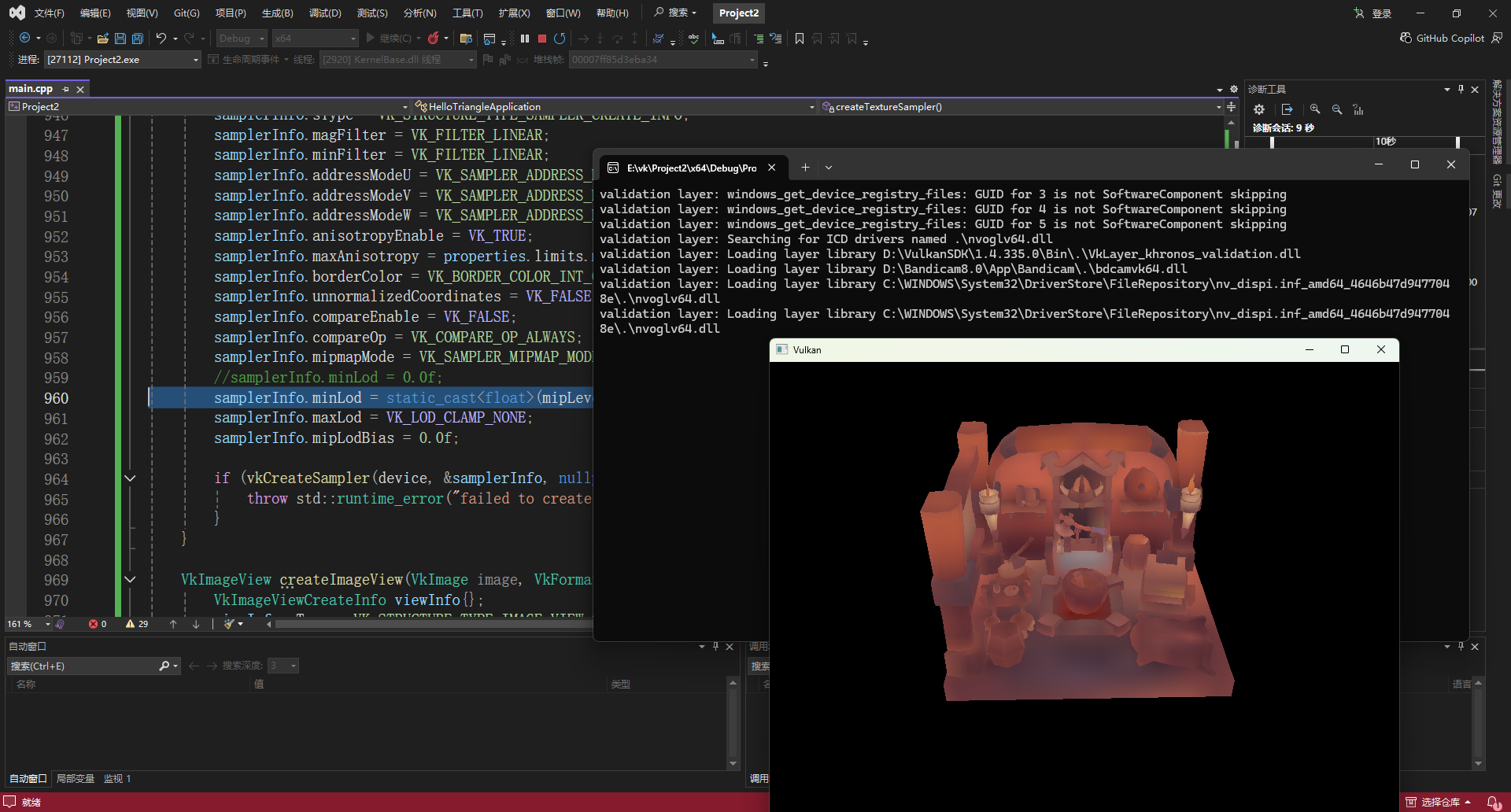
Task: Open the Git(G) menu
Action: coord(187,13)
